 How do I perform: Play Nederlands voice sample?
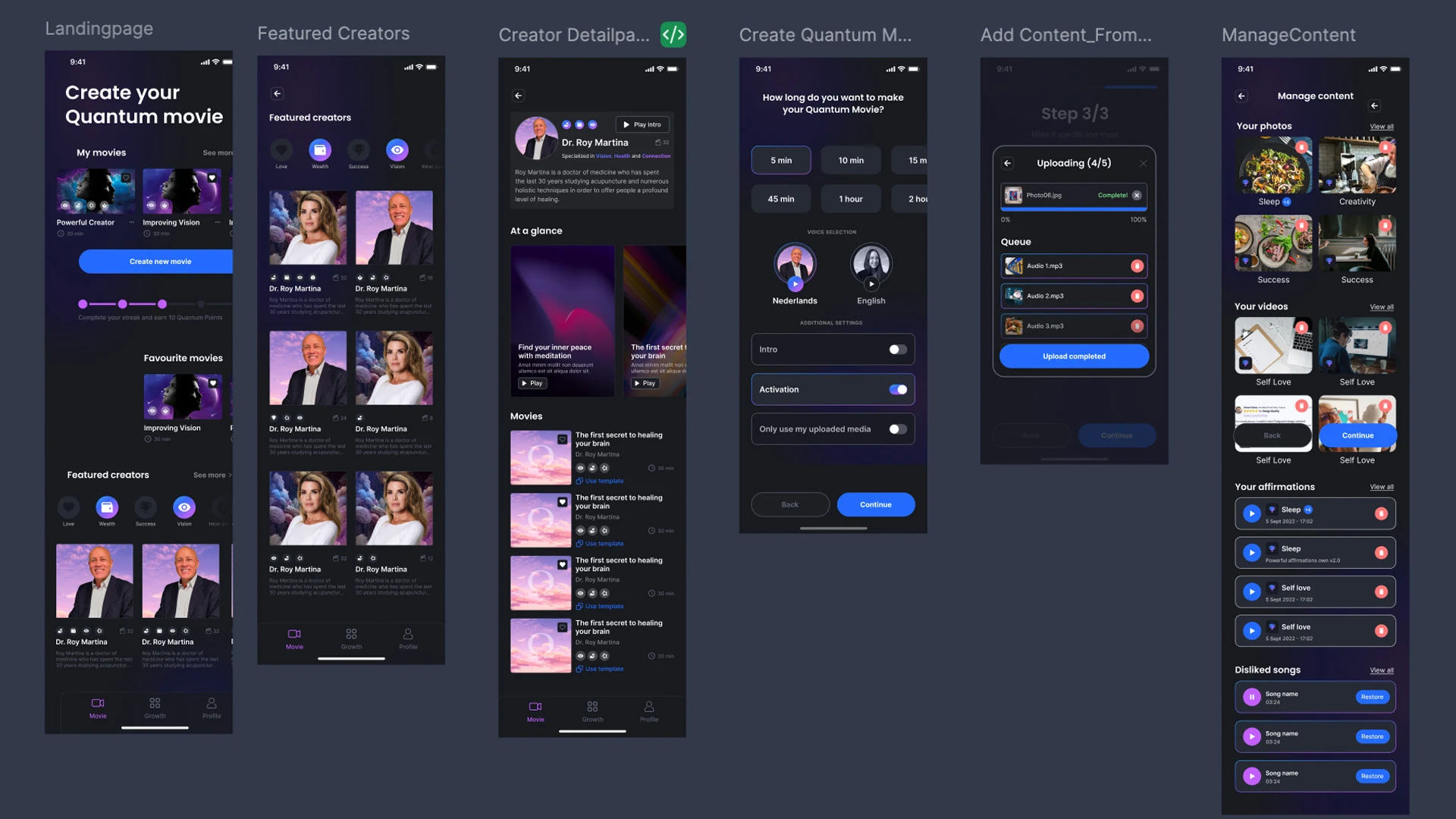click(795, 284)
